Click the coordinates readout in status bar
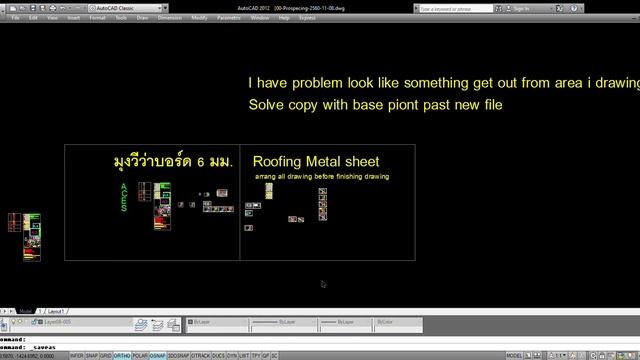The image size is (640, 360). [x=28, y=356]
